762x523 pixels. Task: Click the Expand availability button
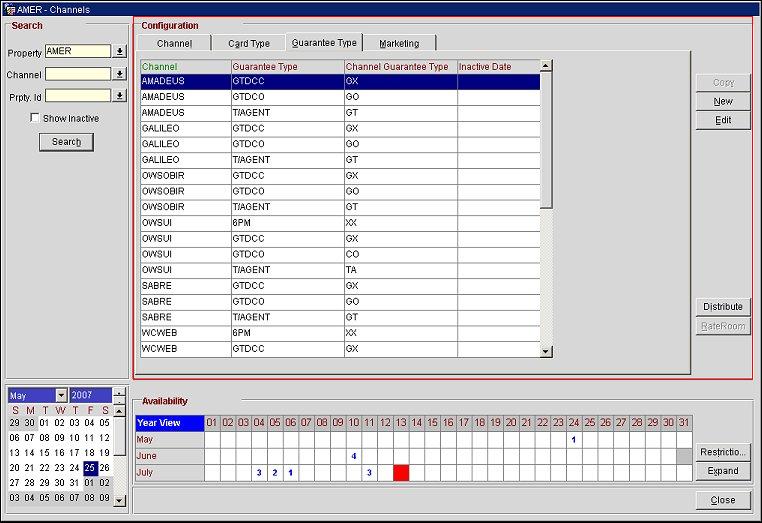point(723,471)
